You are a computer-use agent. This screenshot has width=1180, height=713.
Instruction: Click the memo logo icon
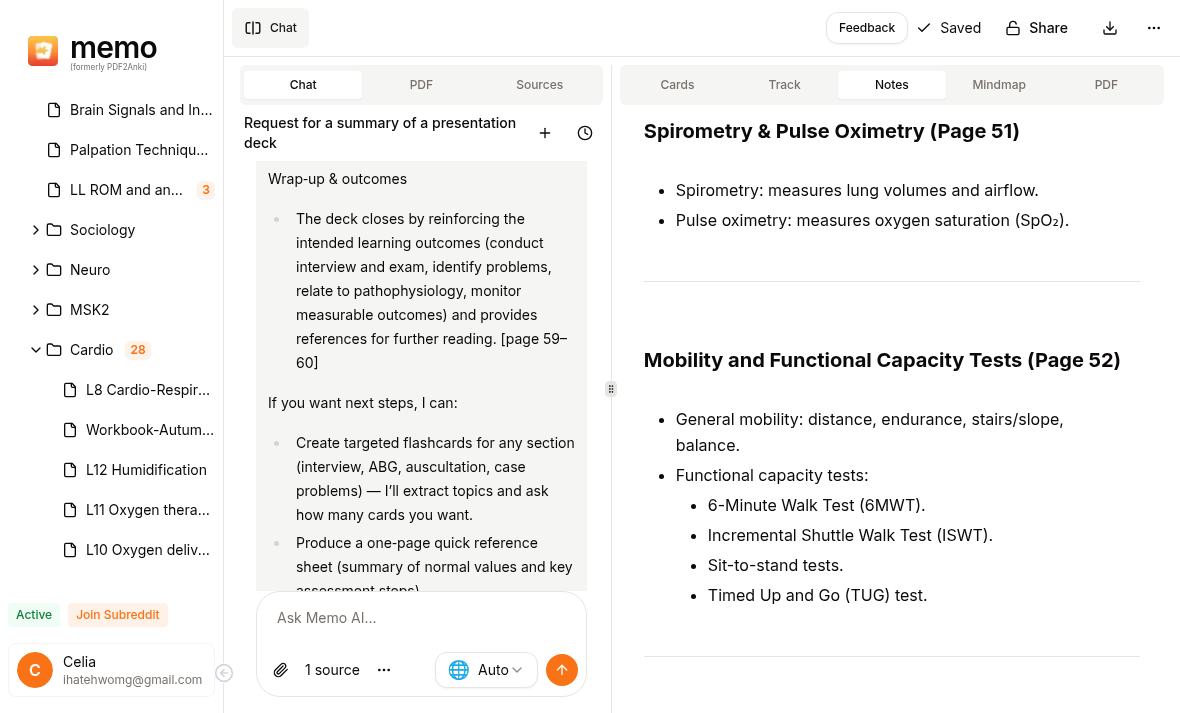point(43,51)
